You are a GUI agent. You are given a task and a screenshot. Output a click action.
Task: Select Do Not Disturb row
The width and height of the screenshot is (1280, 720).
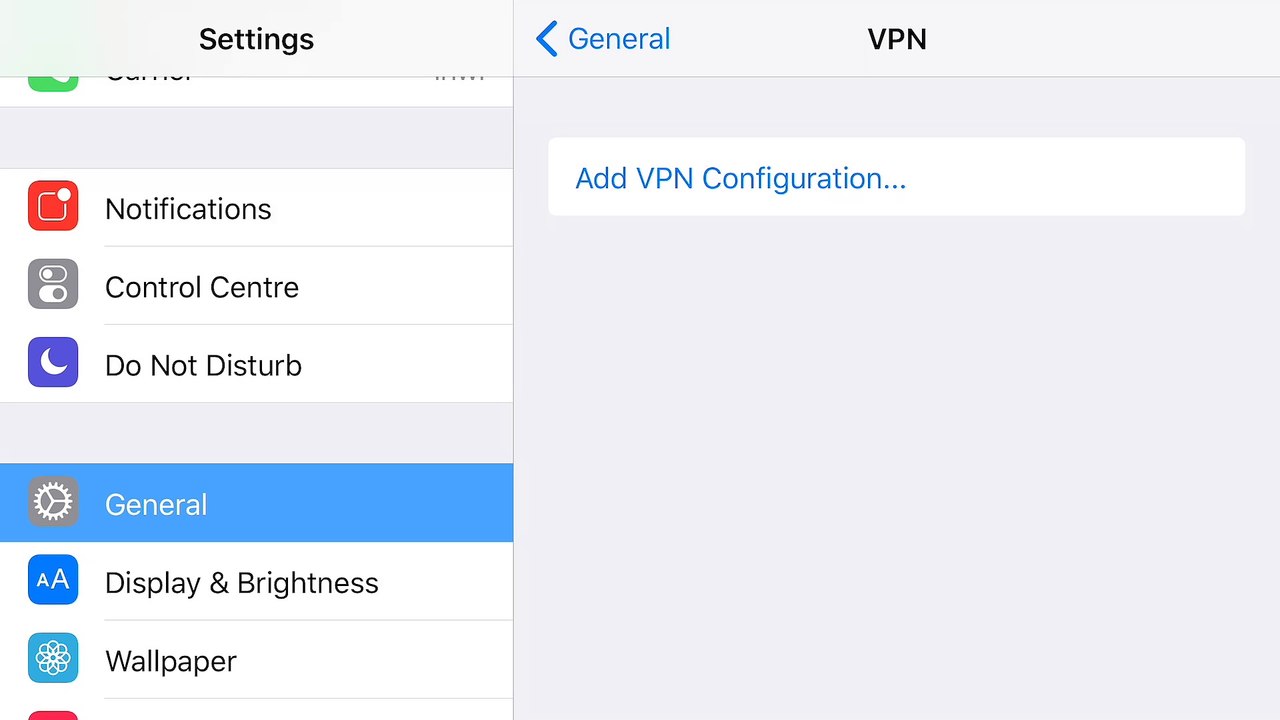(256, 364)
